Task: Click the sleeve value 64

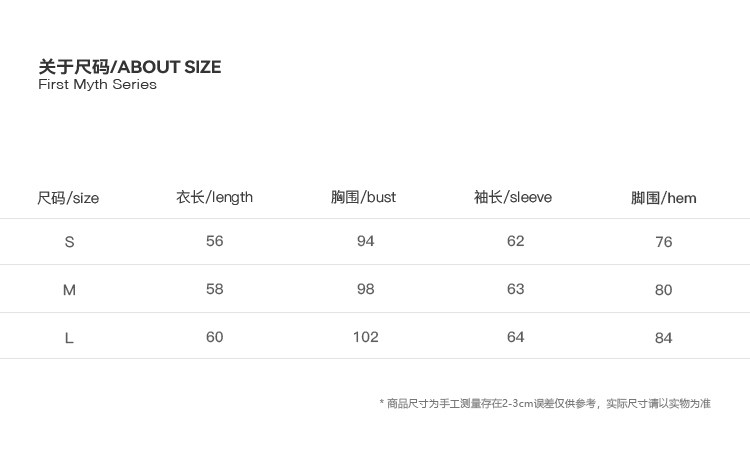Action: pyautogui.click(x=515, y=337)
